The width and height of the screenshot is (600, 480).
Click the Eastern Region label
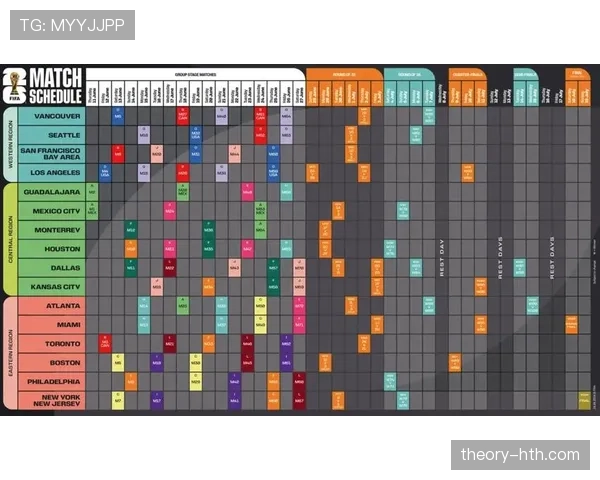[10, 353]
